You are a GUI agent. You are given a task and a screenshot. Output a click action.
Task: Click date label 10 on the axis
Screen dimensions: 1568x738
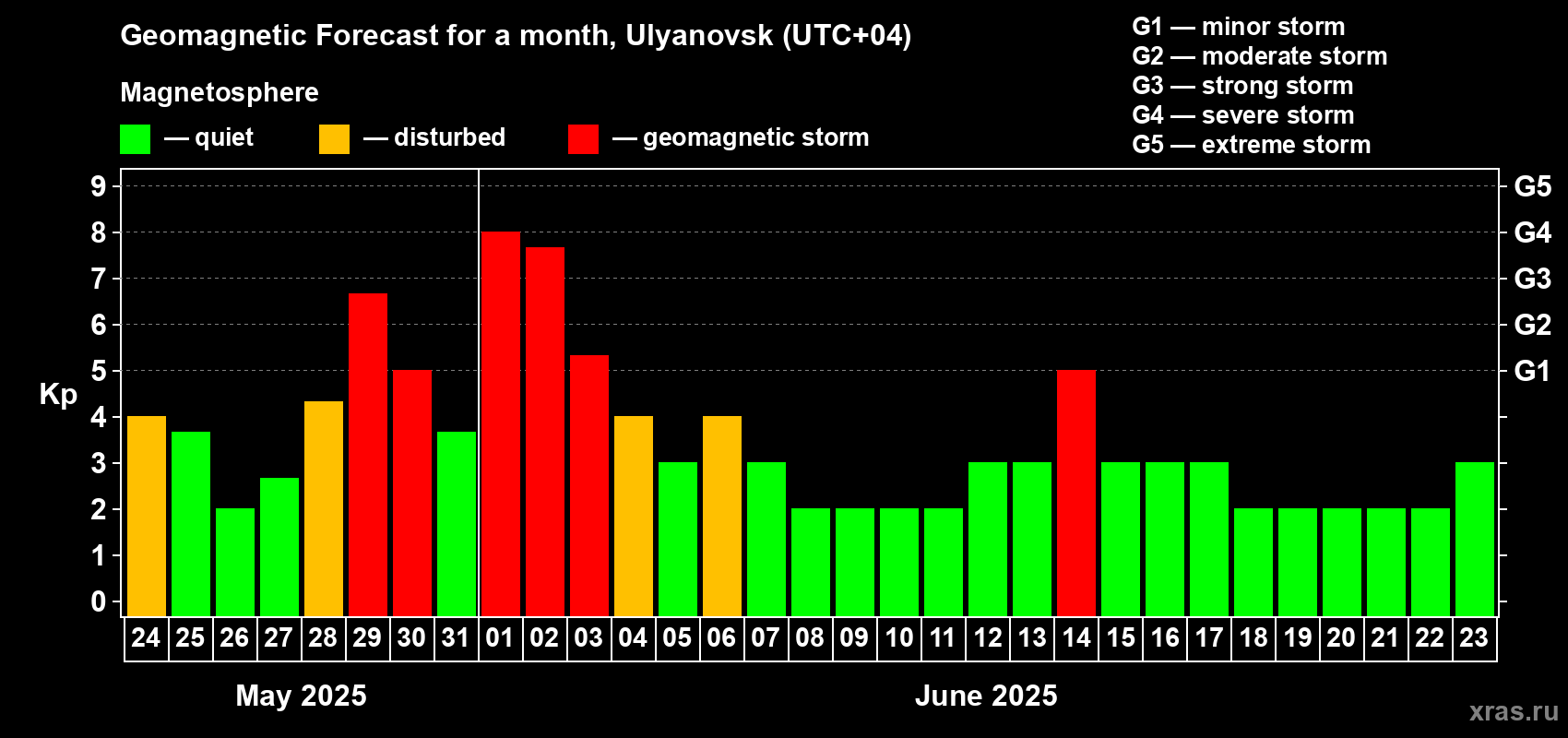point(898,637)
